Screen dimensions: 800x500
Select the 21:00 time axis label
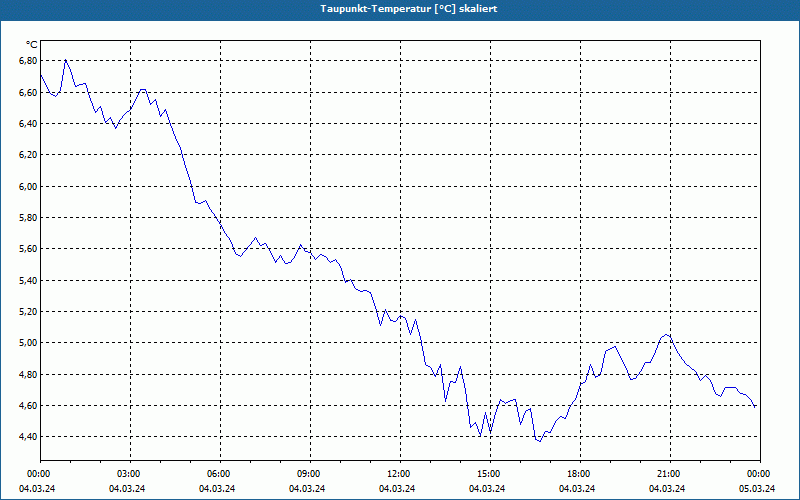(x=668, y=474)
